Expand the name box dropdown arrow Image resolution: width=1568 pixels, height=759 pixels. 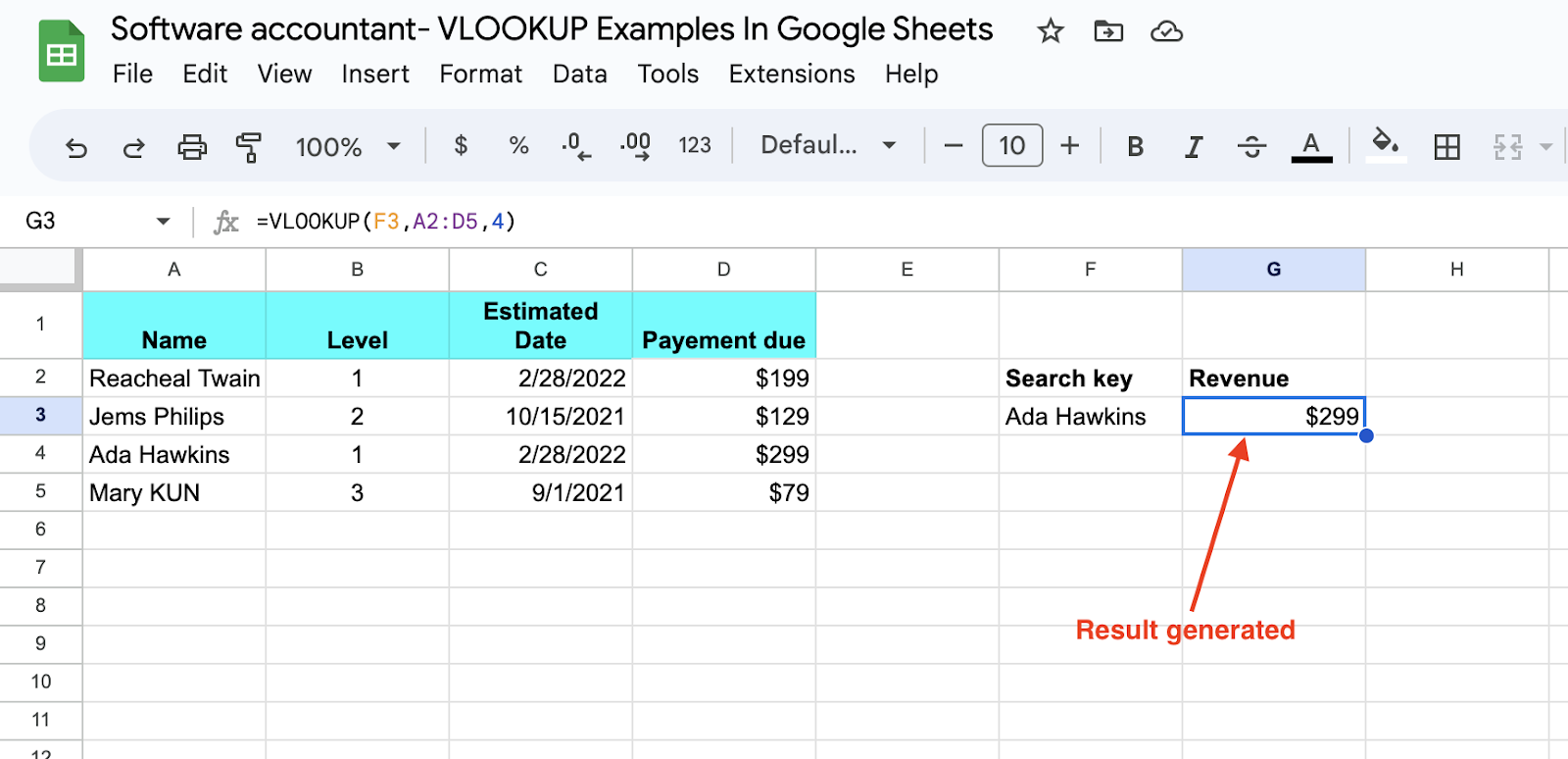(x=163, y=222)
